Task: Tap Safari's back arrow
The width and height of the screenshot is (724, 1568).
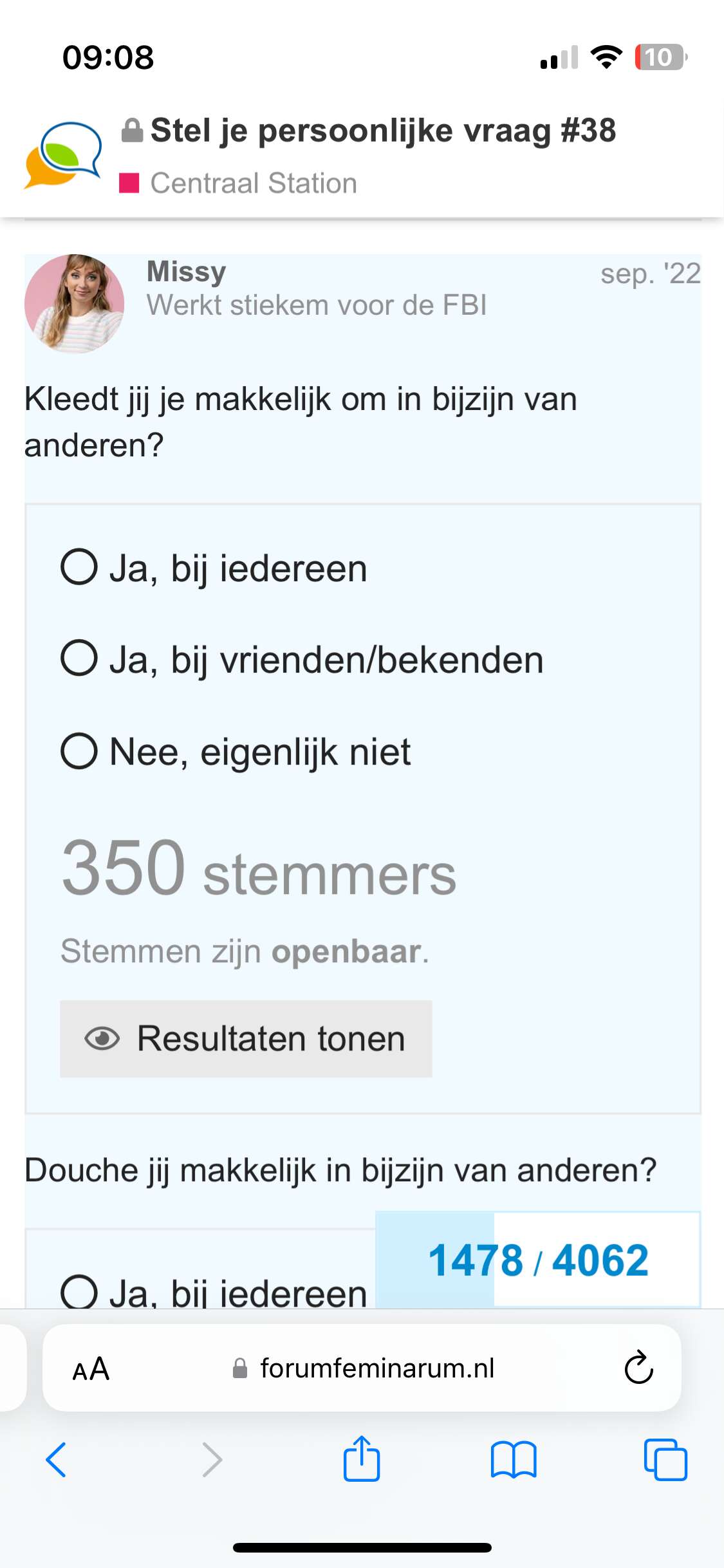Action: click(57, 1459)
